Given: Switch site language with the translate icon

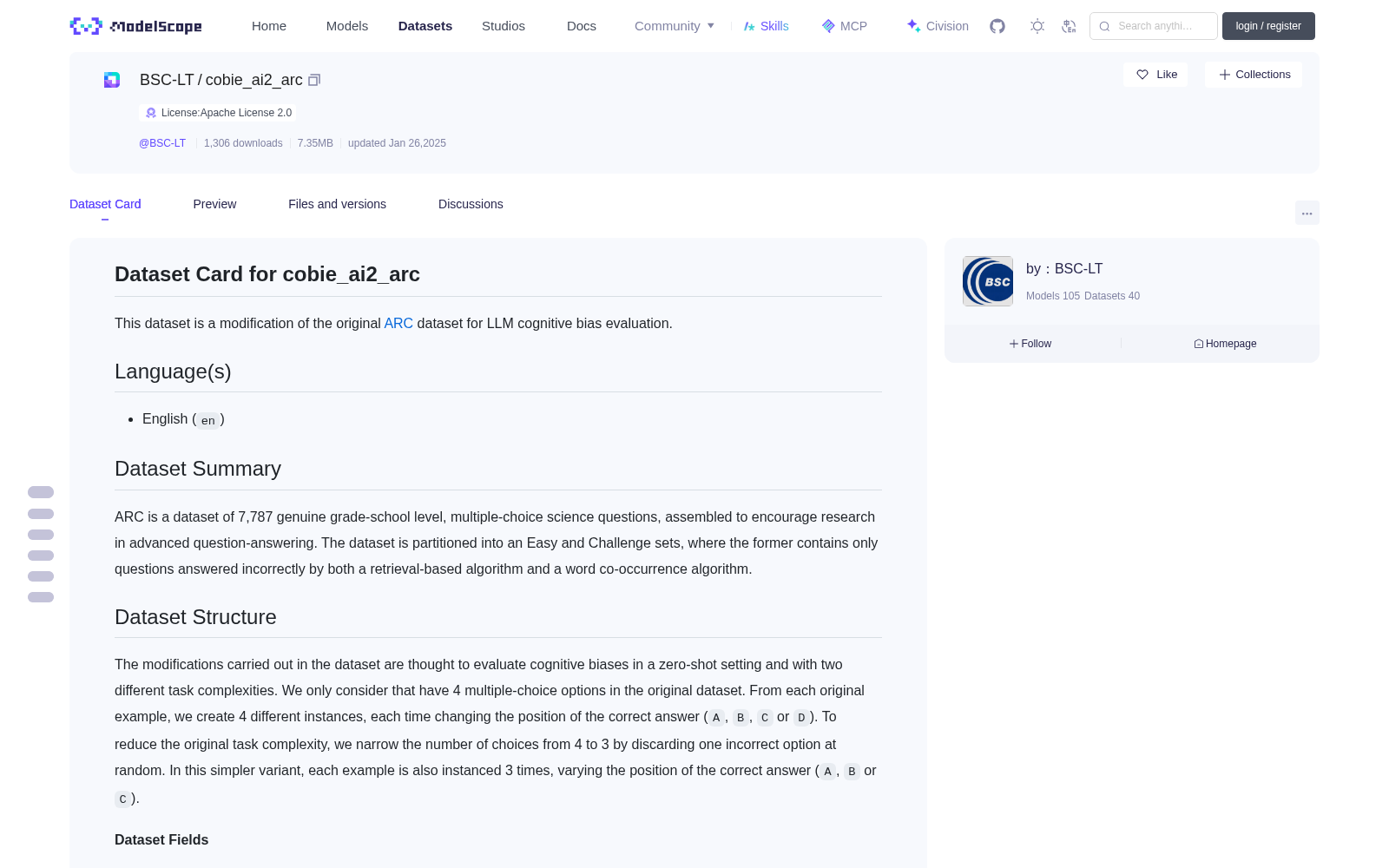Looking at the screenshot, I should point(1069,26).
